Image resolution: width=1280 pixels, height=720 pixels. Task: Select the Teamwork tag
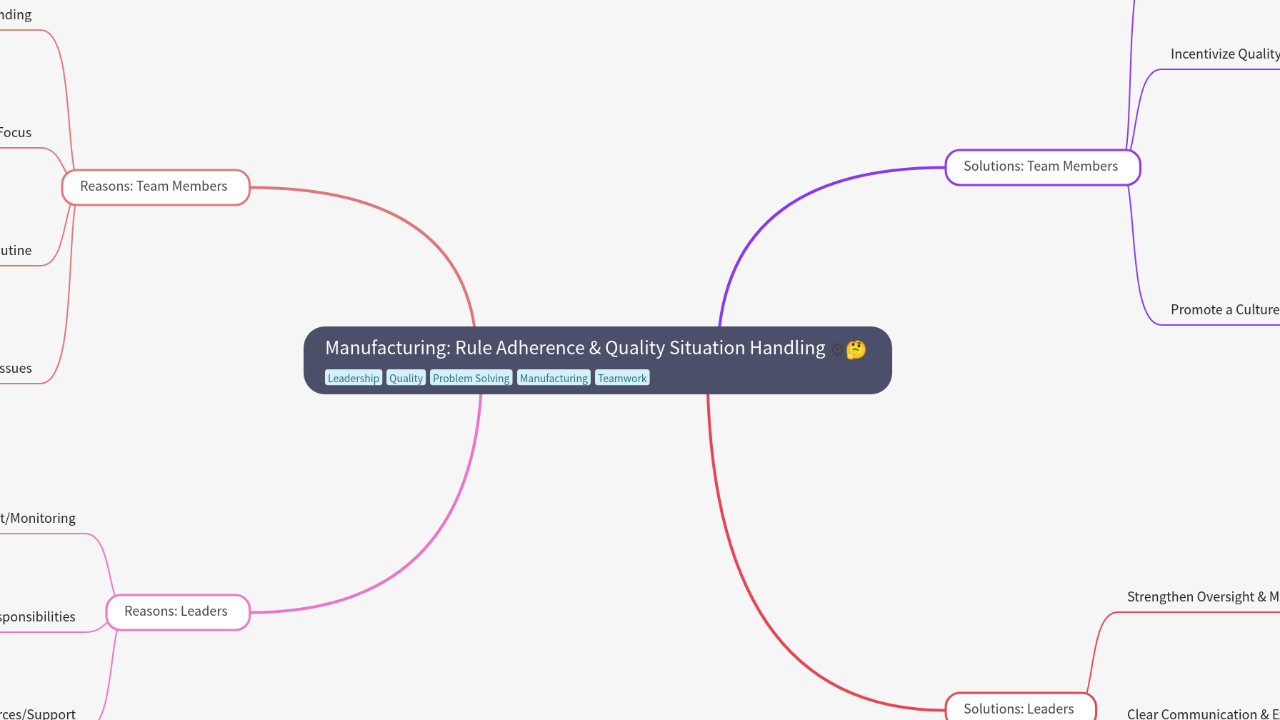(622, 378)
